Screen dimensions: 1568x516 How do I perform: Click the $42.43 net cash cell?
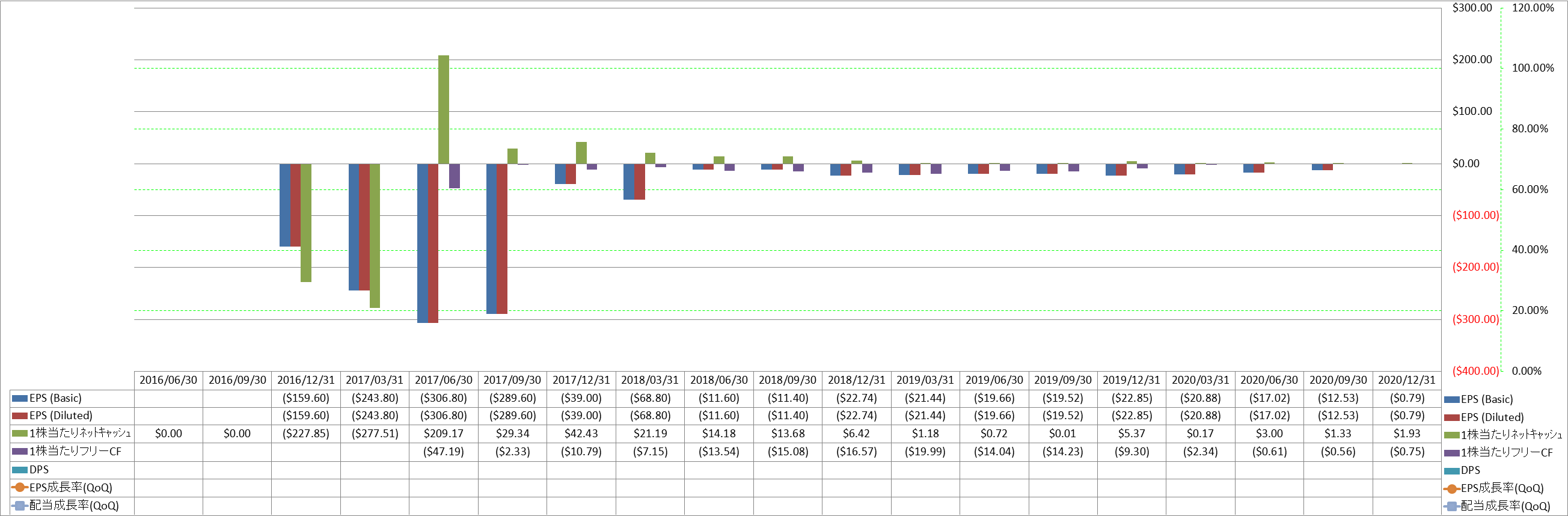581,434
